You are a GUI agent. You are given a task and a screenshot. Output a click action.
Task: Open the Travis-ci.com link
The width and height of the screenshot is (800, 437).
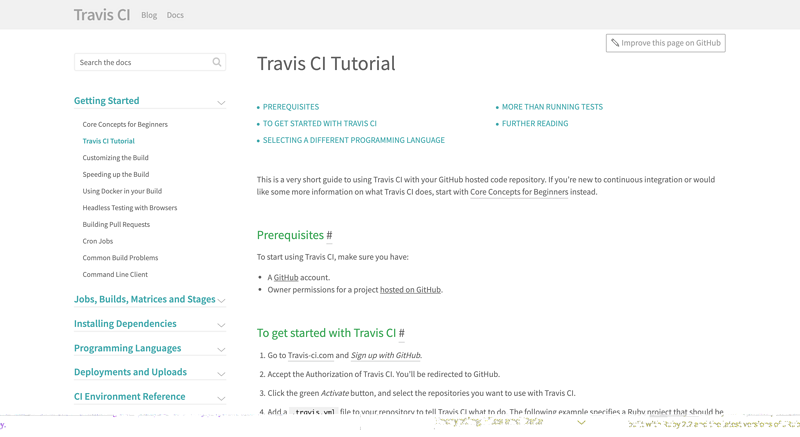tap(311, 355)
